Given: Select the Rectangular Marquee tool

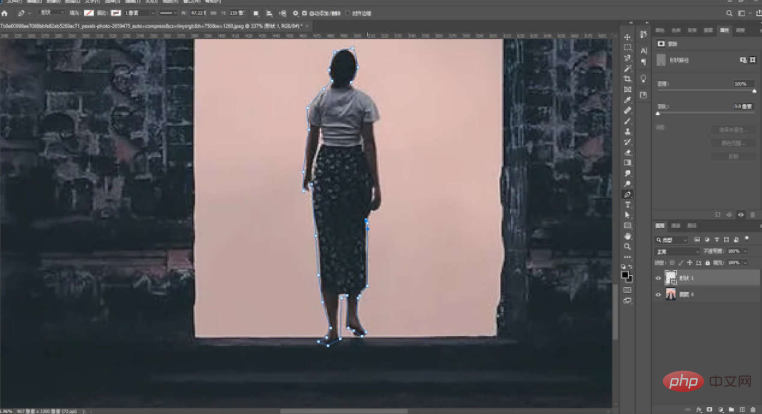Looking at the screenshot, I should point(627,48).
